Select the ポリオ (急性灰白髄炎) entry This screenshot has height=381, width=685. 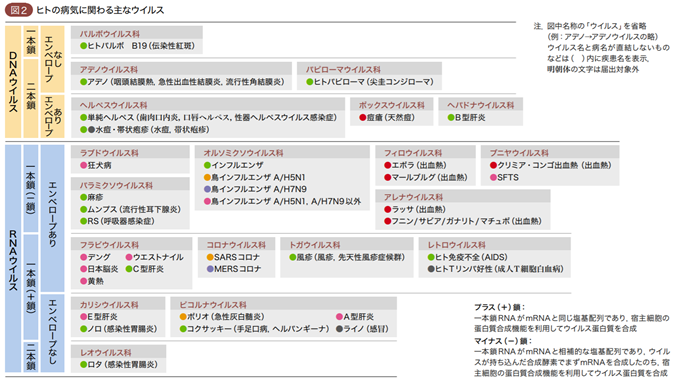[x=222, y=317]
